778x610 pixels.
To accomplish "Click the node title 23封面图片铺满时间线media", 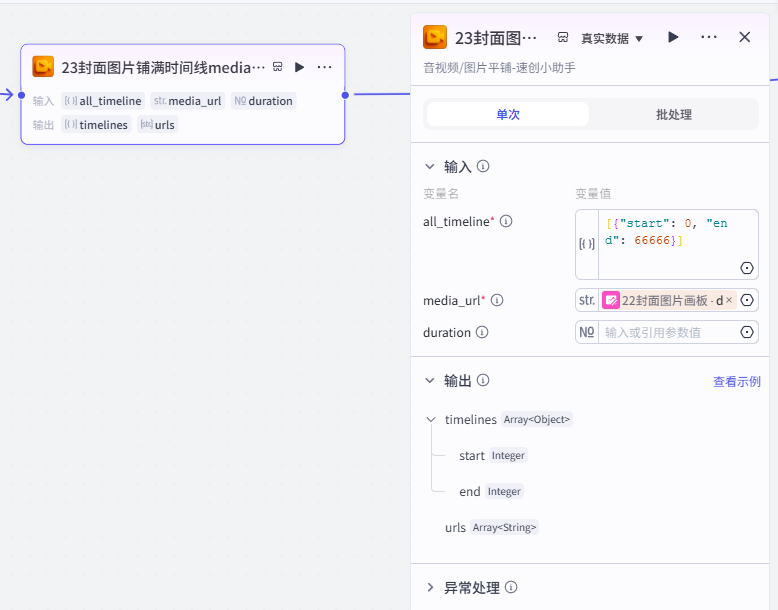I will click(163, 67).
